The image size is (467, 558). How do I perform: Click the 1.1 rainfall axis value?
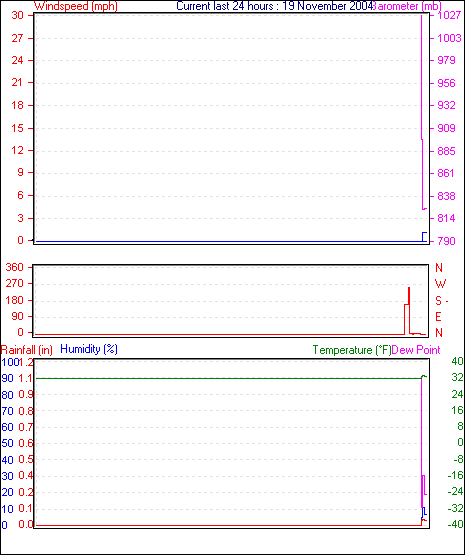tap(26, 378)
